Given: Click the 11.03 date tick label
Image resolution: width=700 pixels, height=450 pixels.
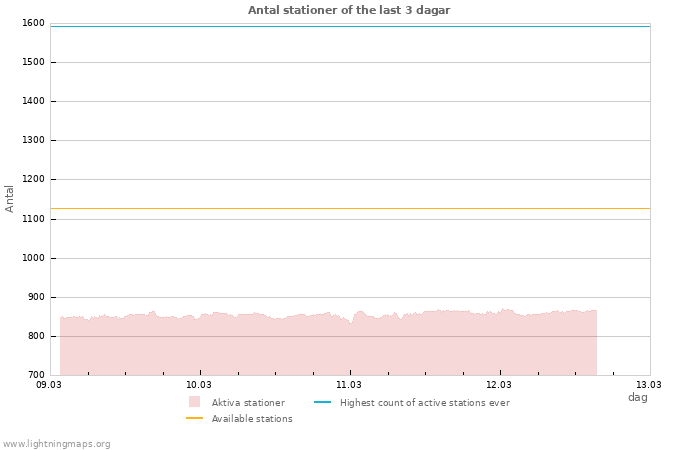Looking at the screenshot, I should point(349,384).
